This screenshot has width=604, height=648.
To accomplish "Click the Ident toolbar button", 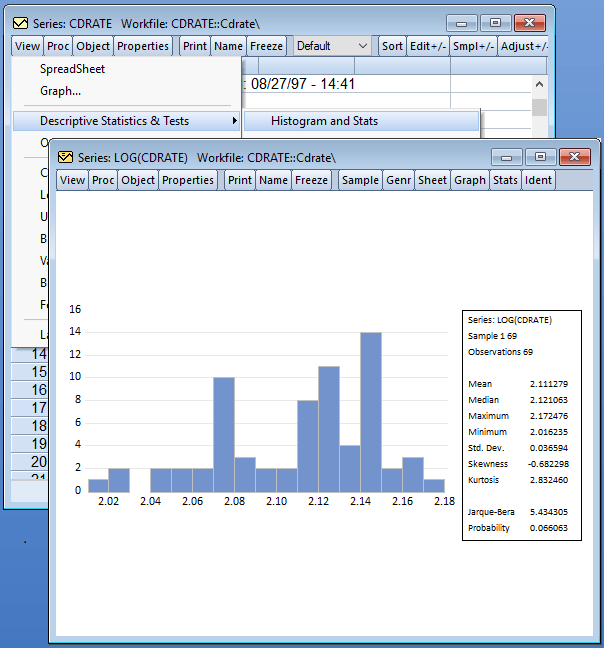I will point(537,180).
